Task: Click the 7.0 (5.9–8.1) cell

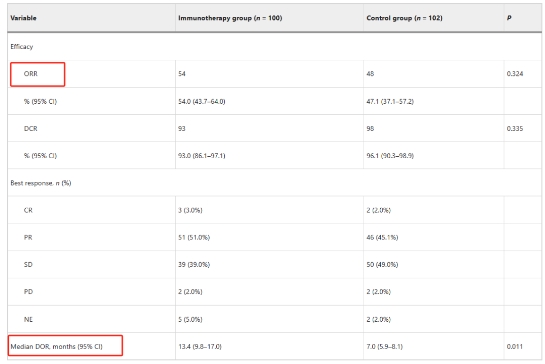Action: click(x=384, y=346)
